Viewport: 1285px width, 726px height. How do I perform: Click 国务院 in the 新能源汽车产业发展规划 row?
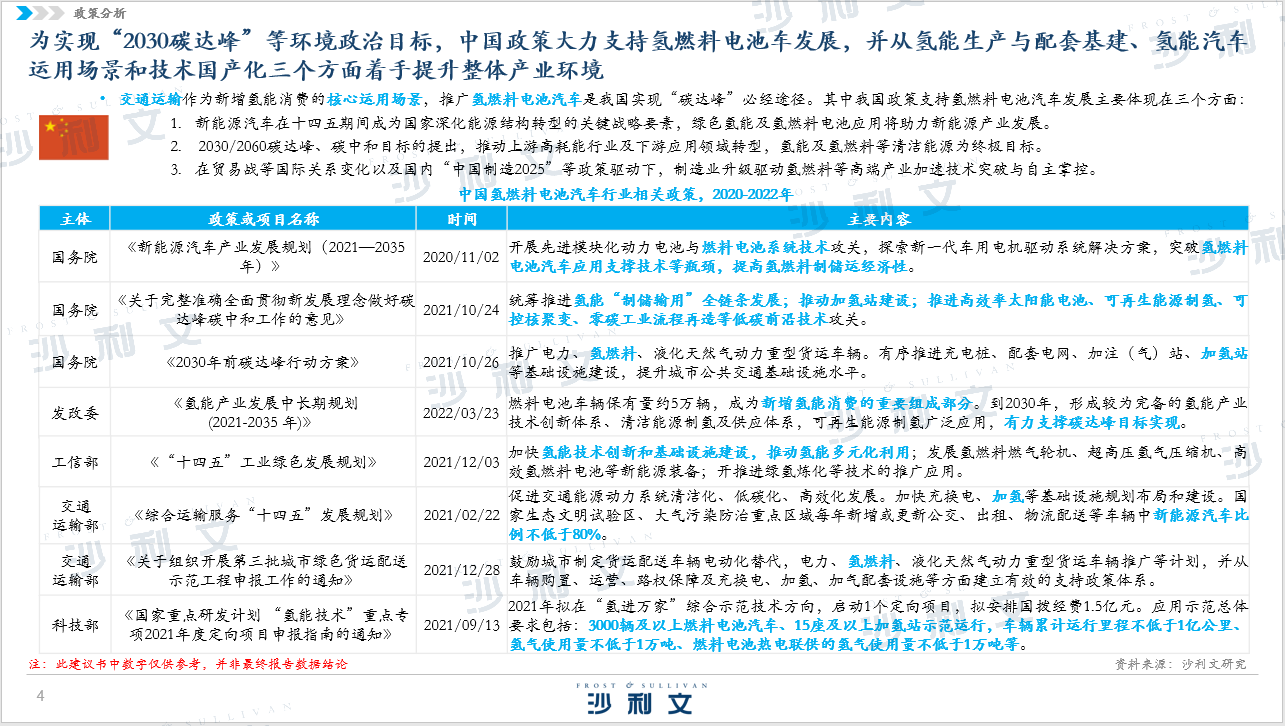[77, 257]
